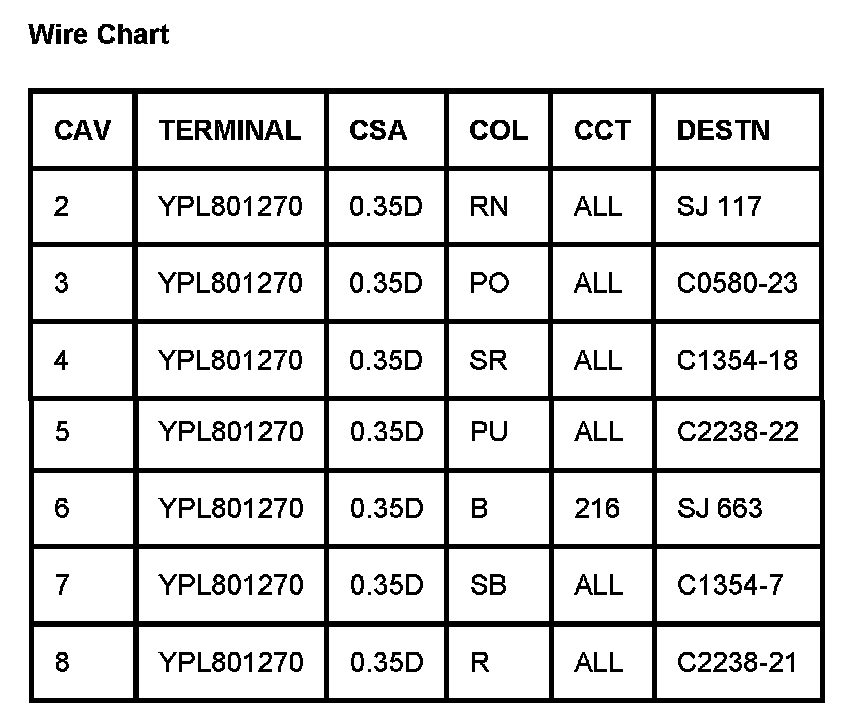
Task: Click the SB wire color cell
Action: [x=488, y=585]
